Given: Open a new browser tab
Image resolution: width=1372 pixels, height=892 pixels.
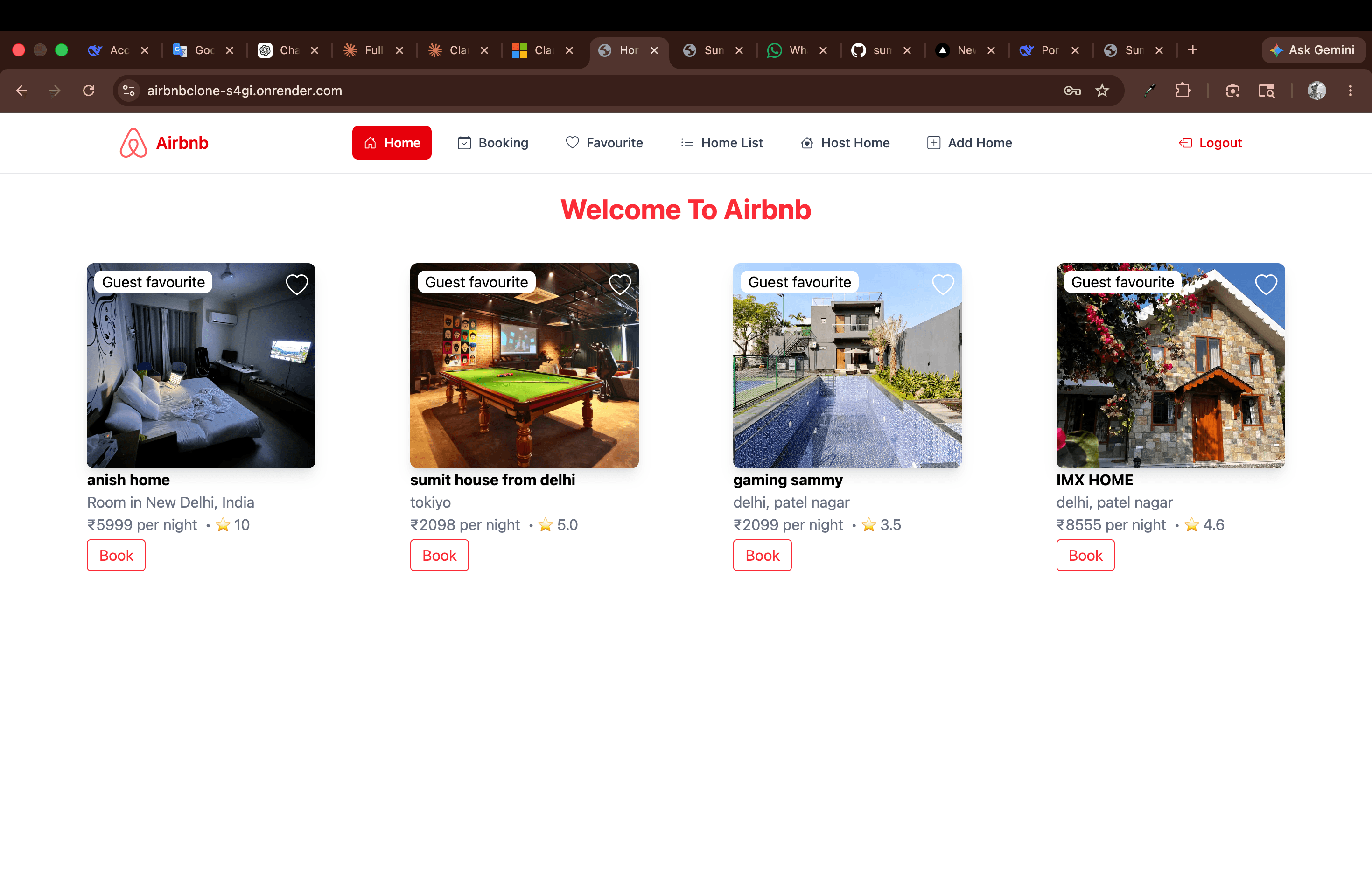Looking at the screenshot, I should pos(1193,50).
